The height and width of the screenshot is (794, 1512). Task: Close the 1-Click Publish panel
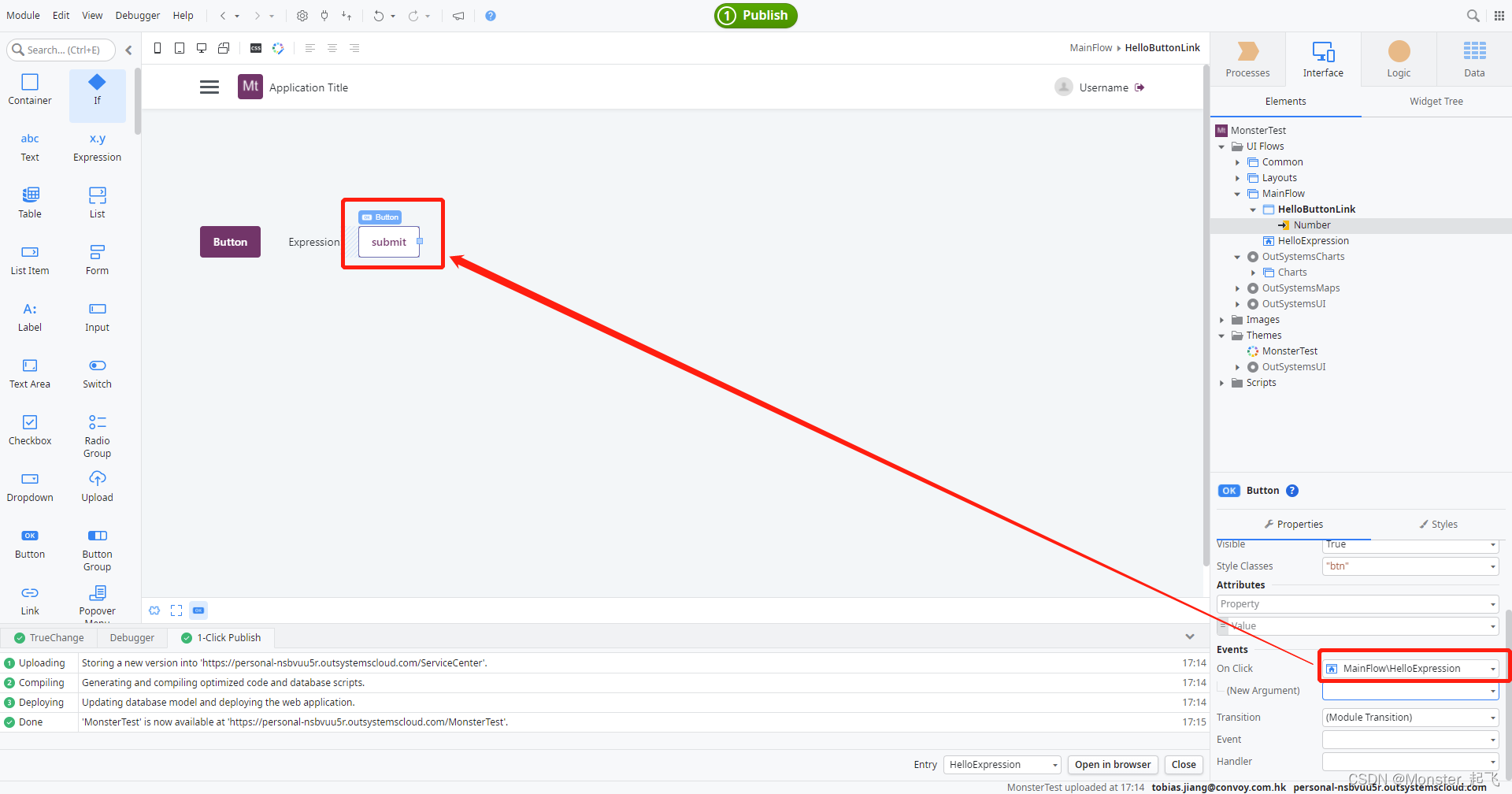click(x=1184, y=765)
